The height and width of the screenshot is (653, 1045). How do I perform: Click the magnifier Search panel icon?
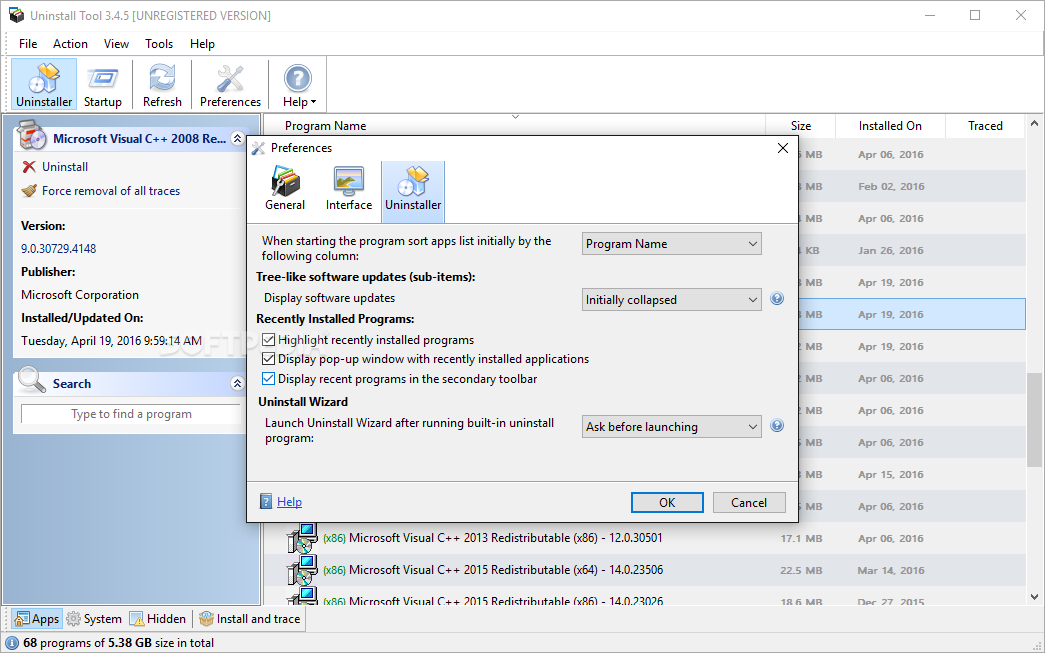tap(31, 380)
